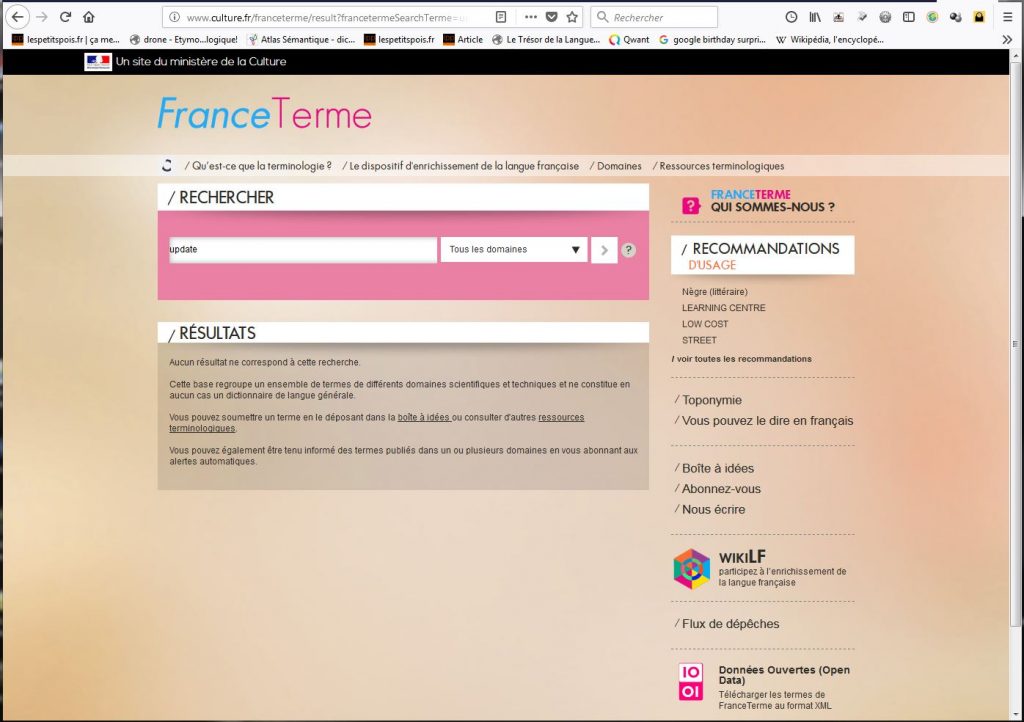1024x722 pixels.
Task: Click the browser reload page icon
Action: click(66, 17)
